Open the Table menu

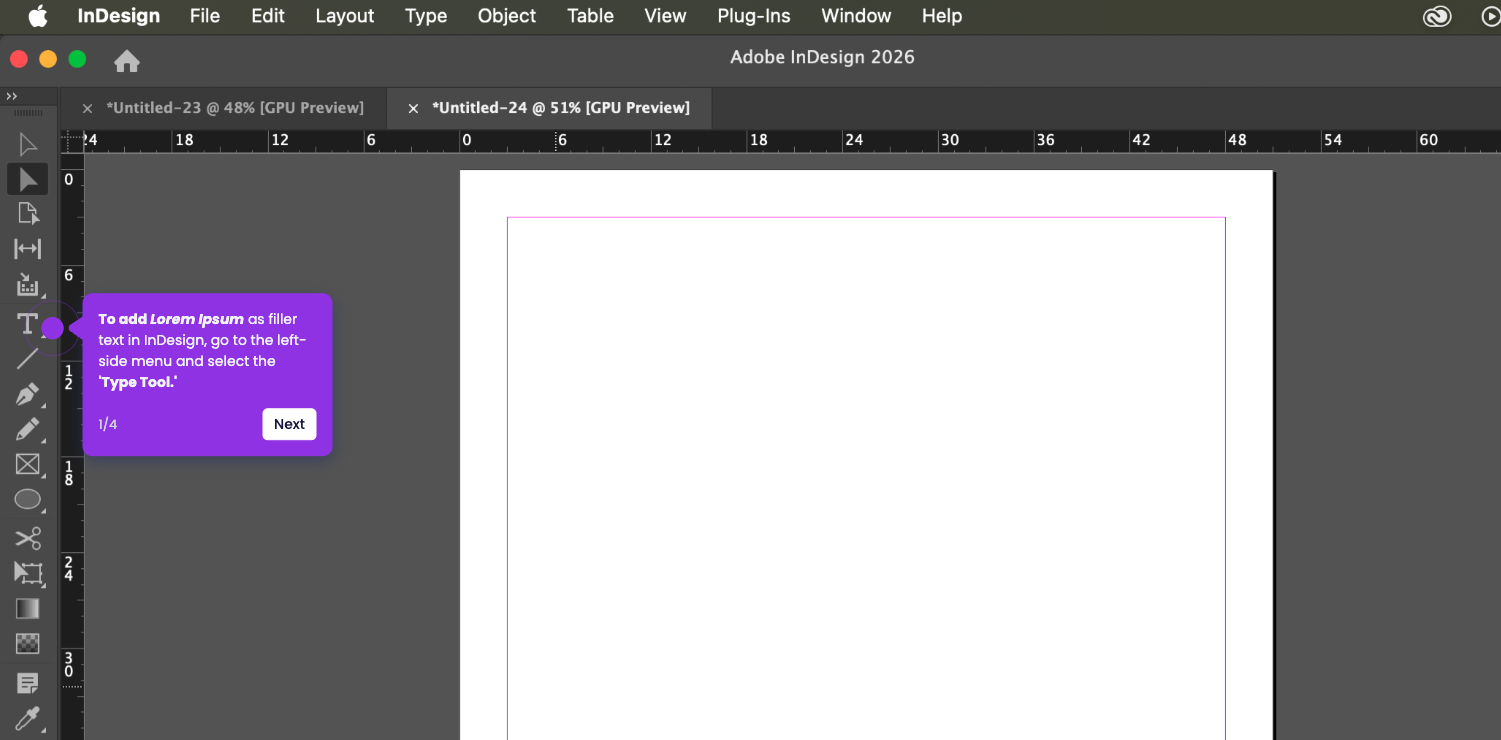(x=590, y=16)
